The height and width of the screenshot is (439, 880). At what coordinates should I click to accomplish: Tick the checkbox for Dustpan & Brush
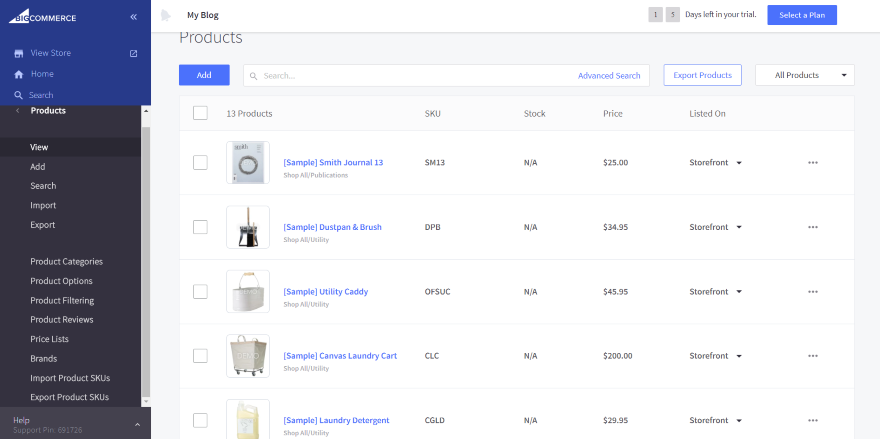tap(200, 227)
